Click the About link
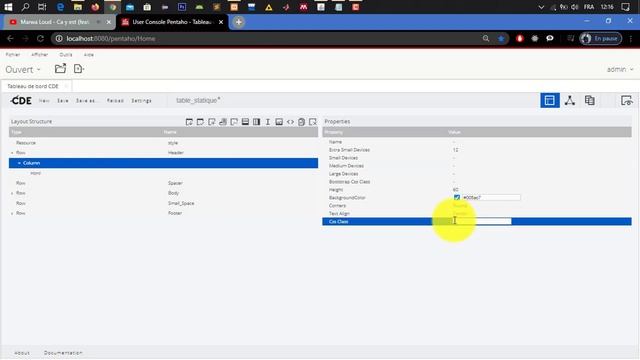This screenshot has width=640, height=360. (22, 353)
